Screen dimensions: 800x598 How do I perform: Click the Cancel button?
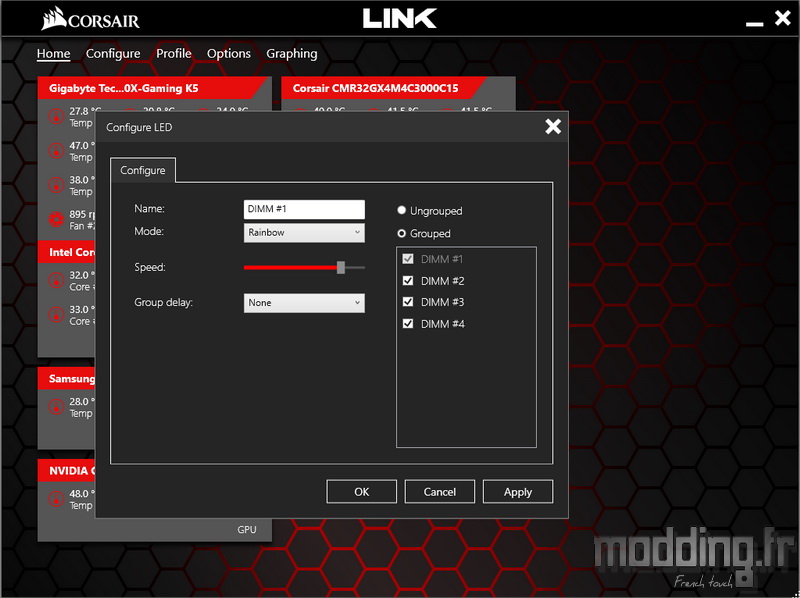pos(440,492)
